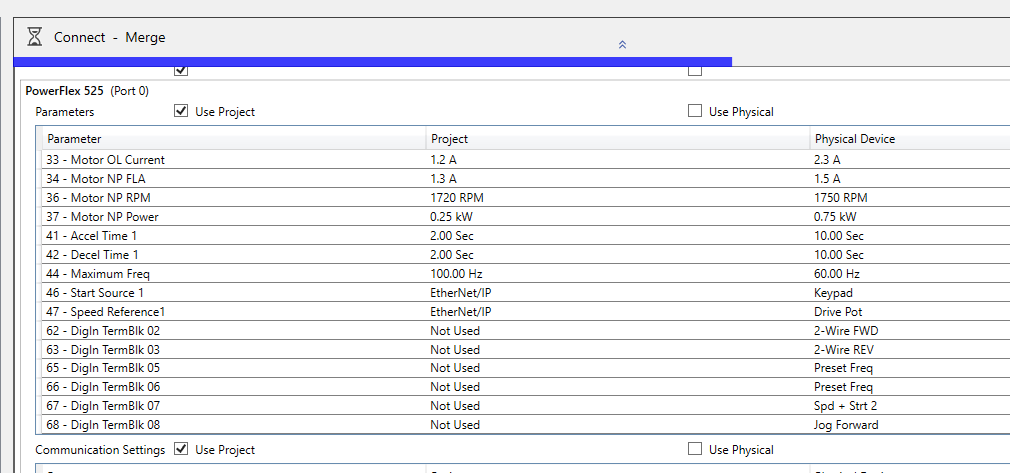Click the physical value 2-Wire FWD
The image size is (1010, 473).
coord(846,331)
